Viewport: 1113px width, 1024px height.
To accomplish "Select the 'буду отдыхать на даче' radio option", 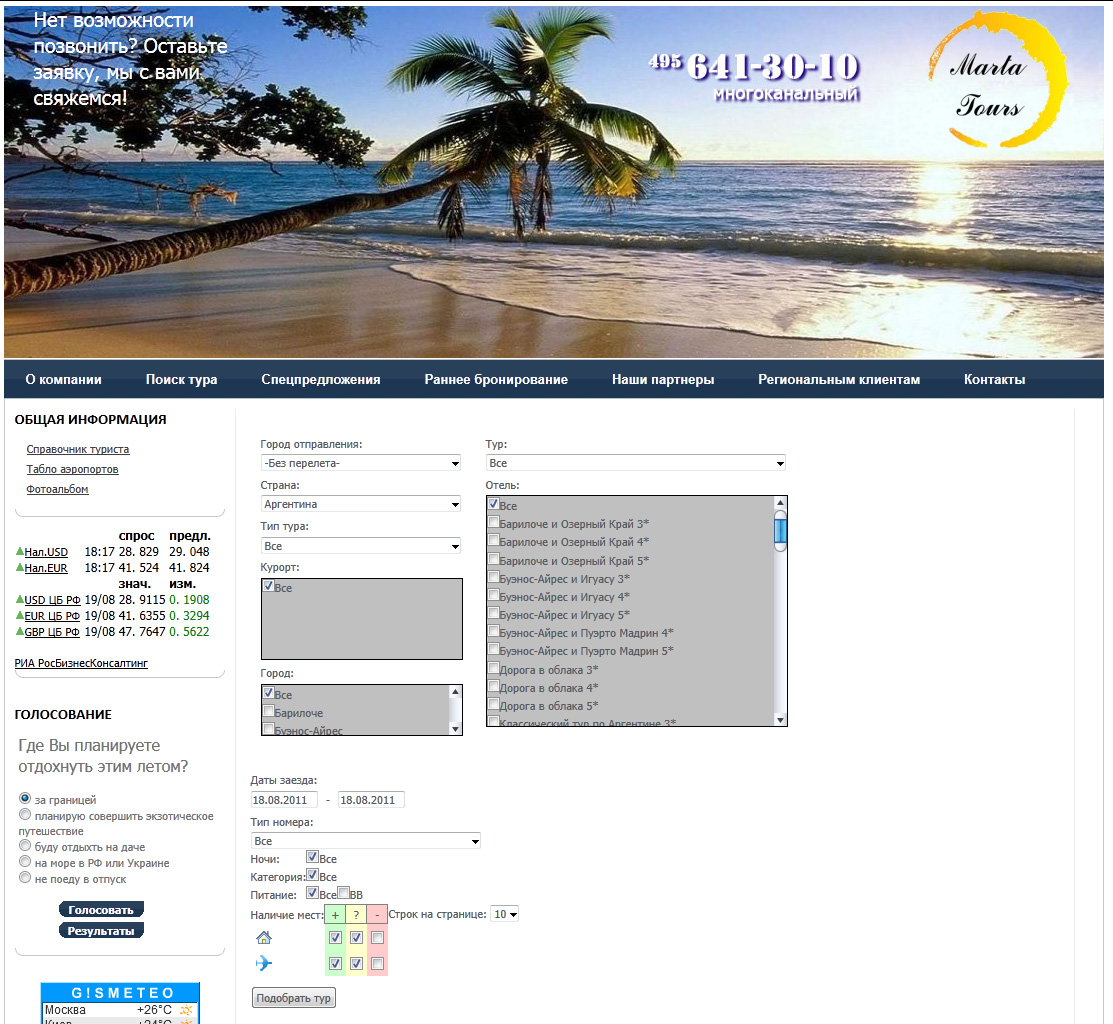I will tap(25, 846).
